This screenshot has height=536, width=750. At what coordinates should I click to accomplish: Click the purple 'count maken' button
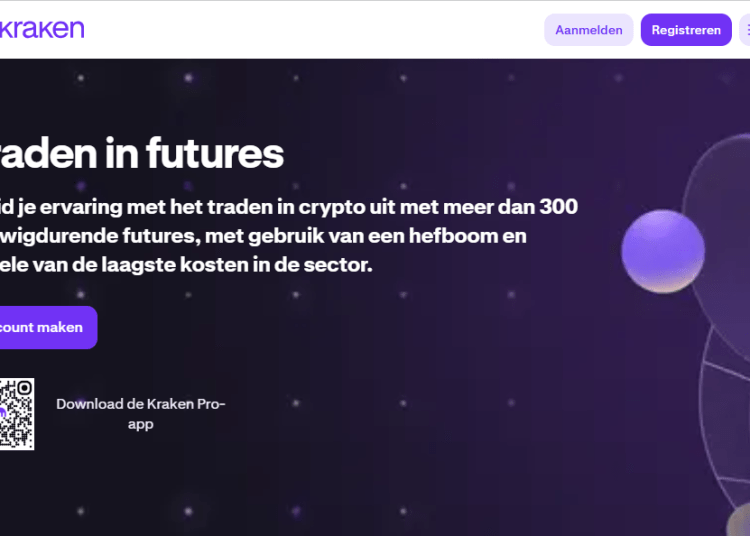point(45,328)
